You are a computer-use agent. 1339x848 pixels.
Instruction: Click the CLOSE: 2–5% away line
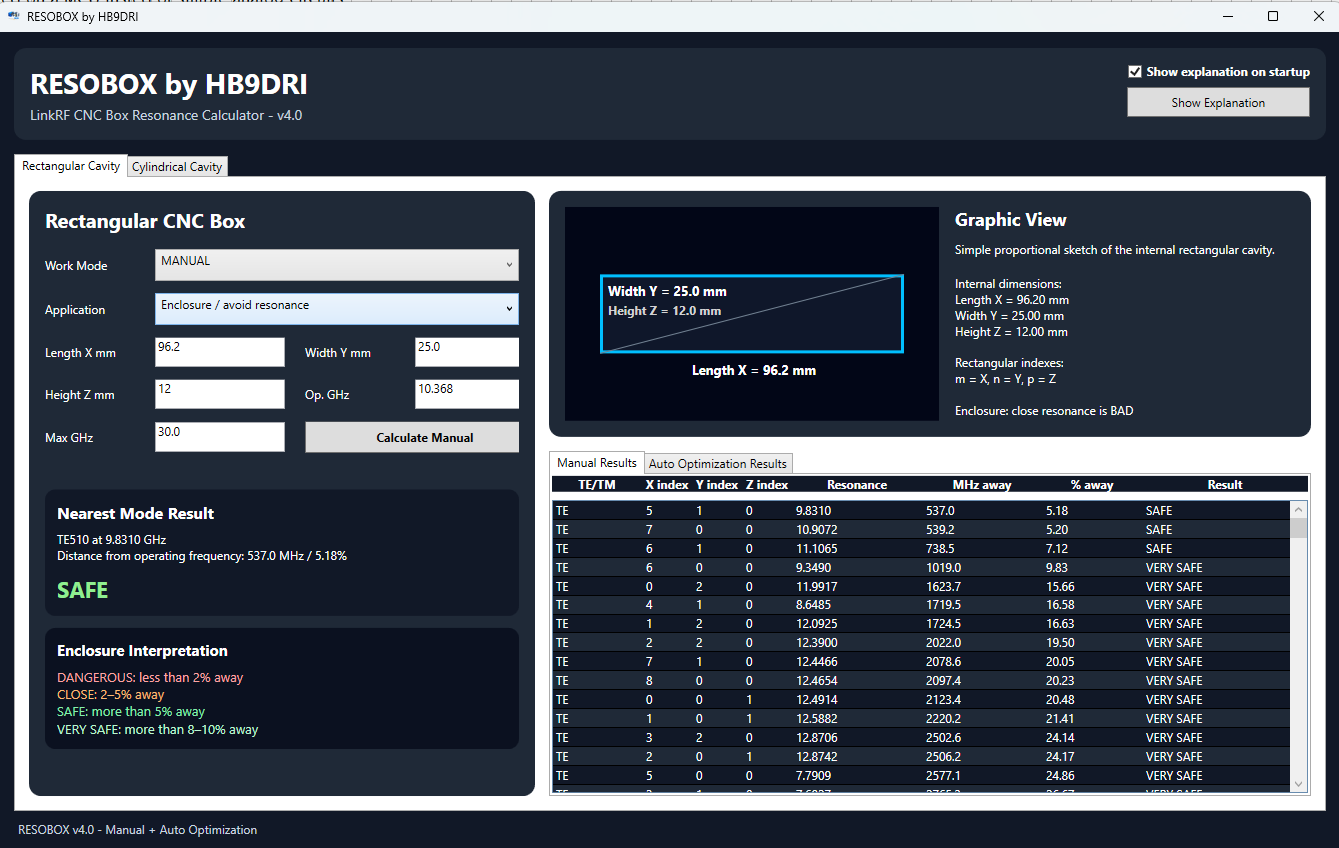coord(111,695)
